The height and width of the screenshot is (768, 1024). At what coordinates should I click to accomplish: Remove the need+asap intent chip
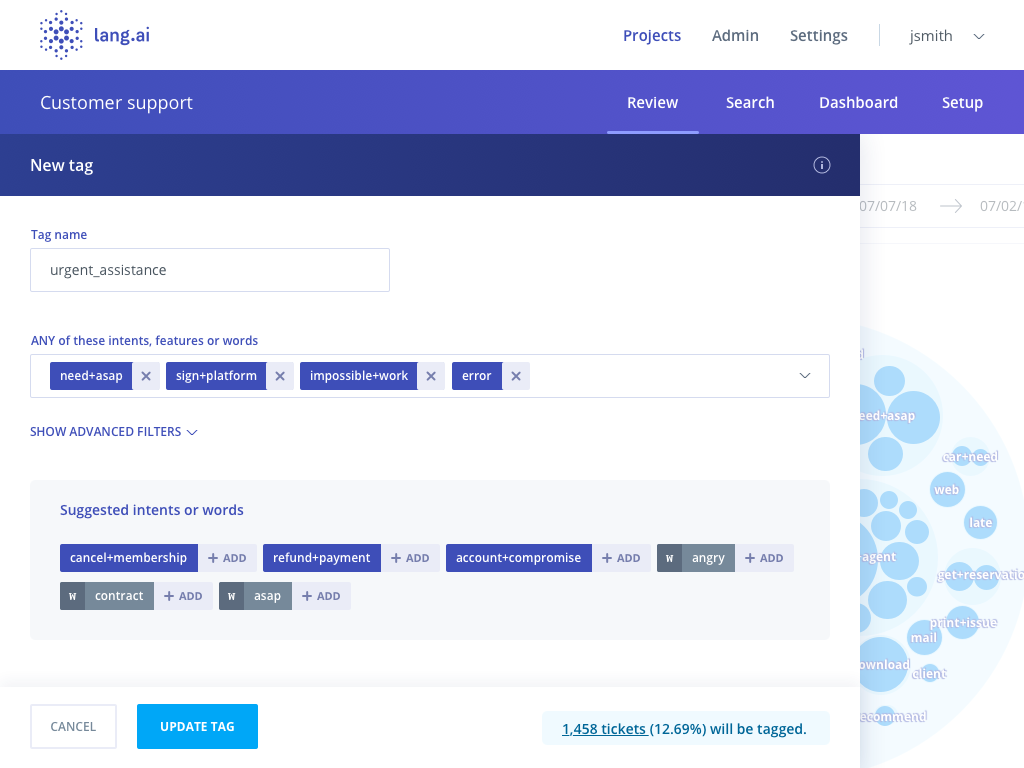pos(146,375)
